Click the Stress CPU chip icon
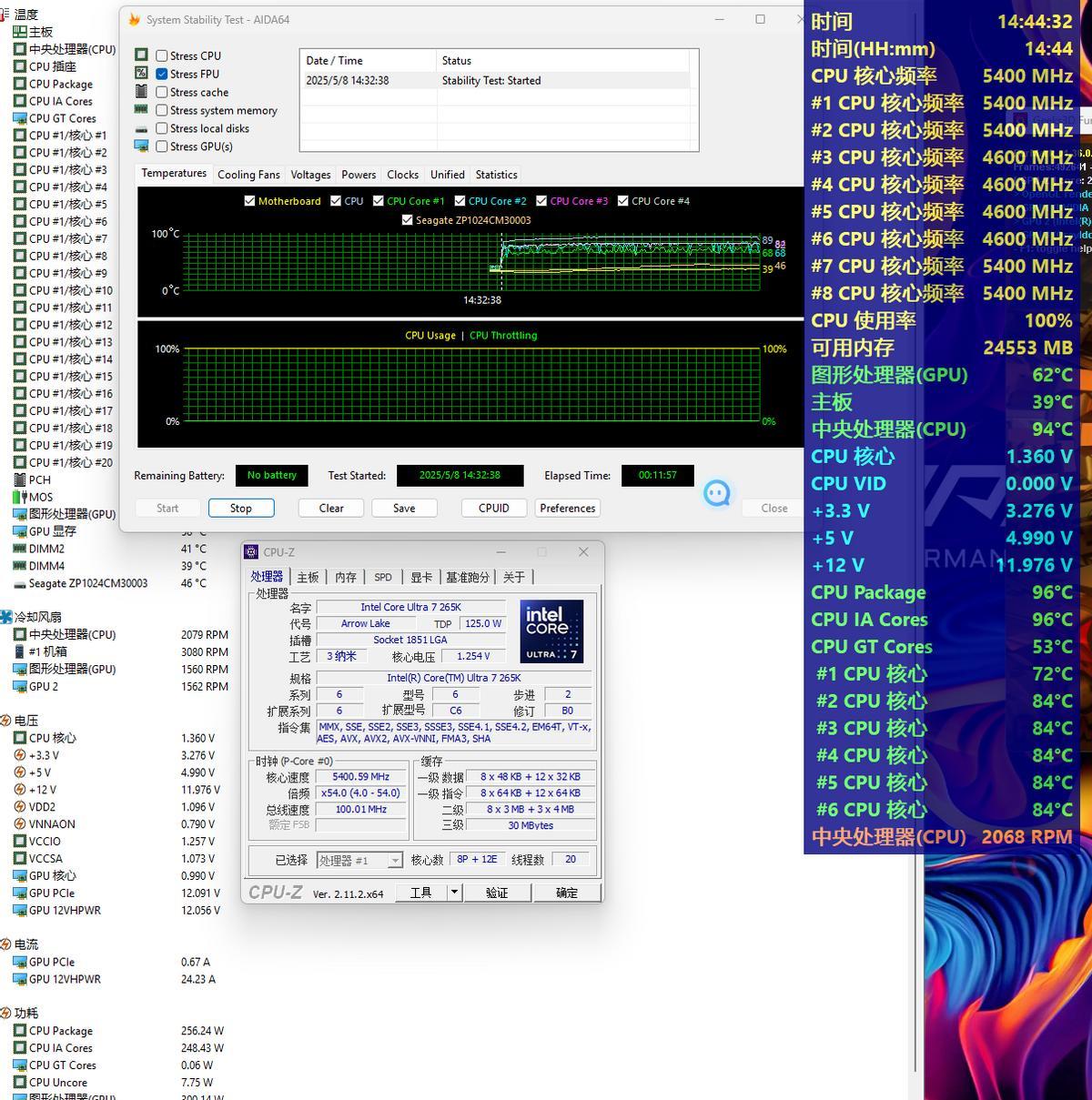 141,56
